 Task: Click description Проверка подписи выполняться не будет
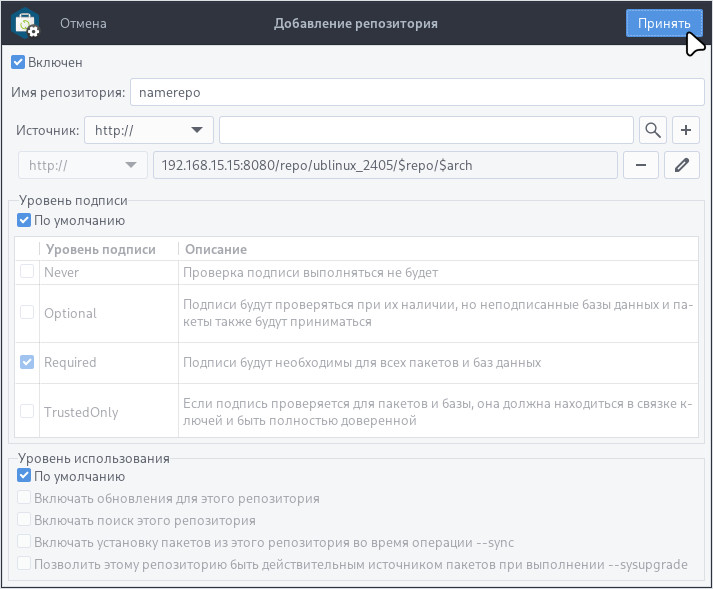(311, 272)
